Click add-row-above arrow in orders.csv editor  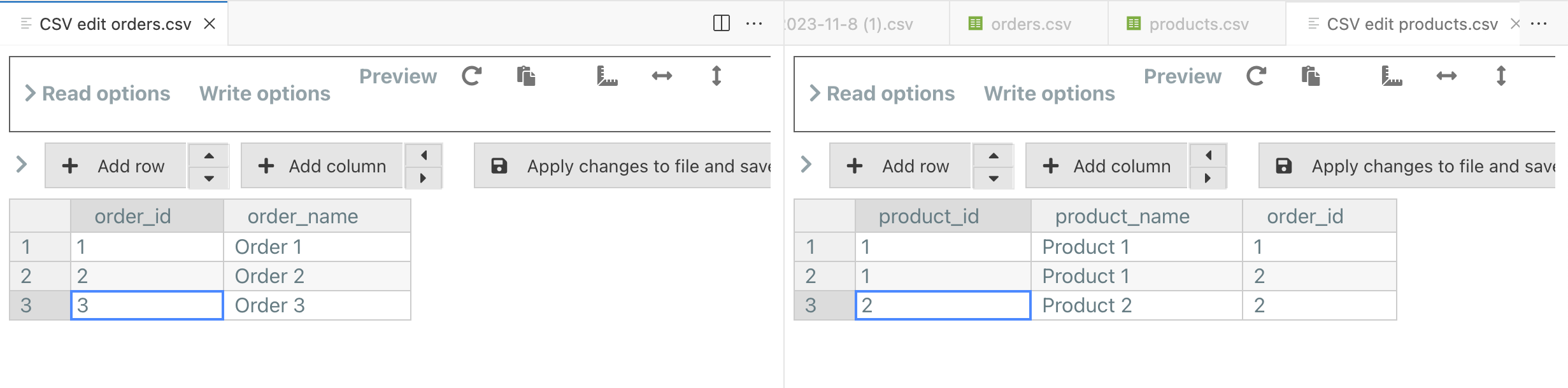pyautogui.click(x=209, y=155)
